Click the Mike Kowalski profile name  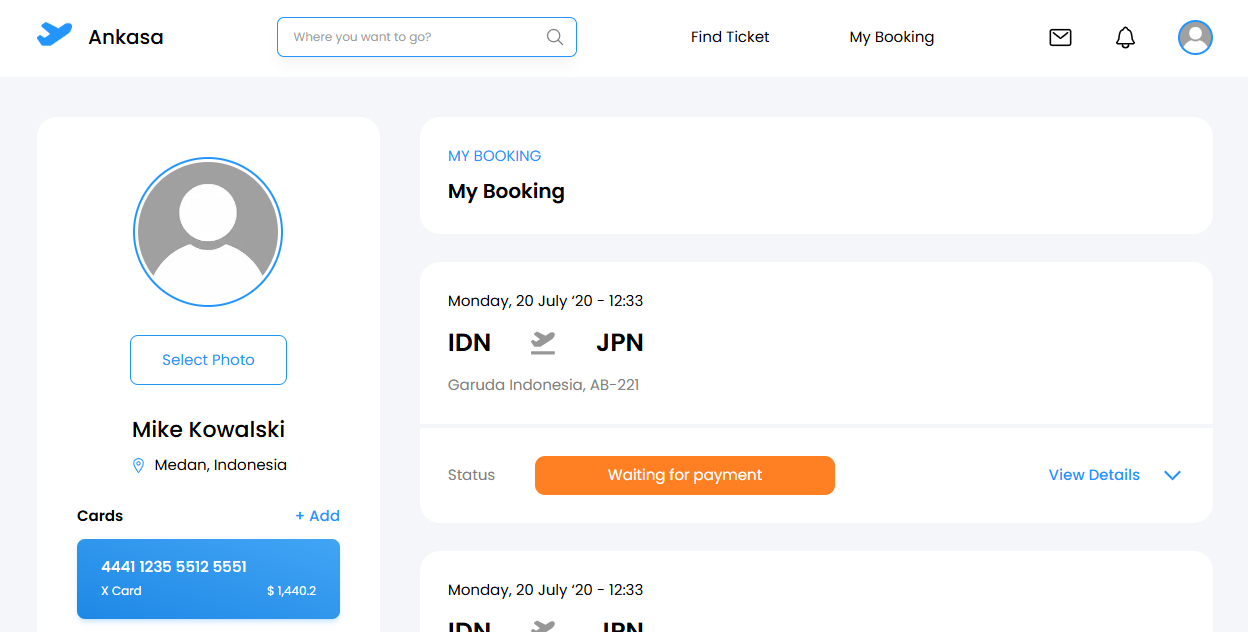point(208,429)
